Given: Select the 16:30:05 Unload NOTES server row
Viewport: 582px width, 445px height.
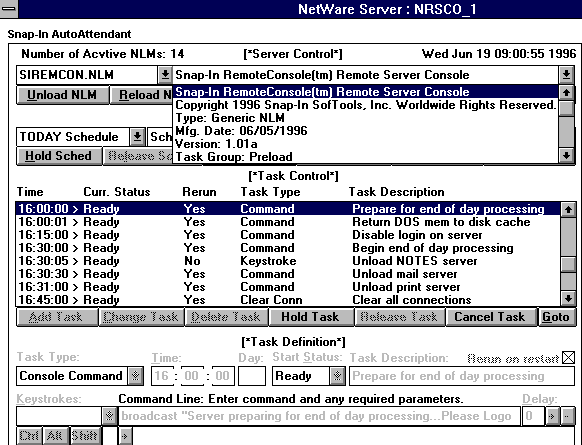Looking at the screenshot, I should (288, 261).
